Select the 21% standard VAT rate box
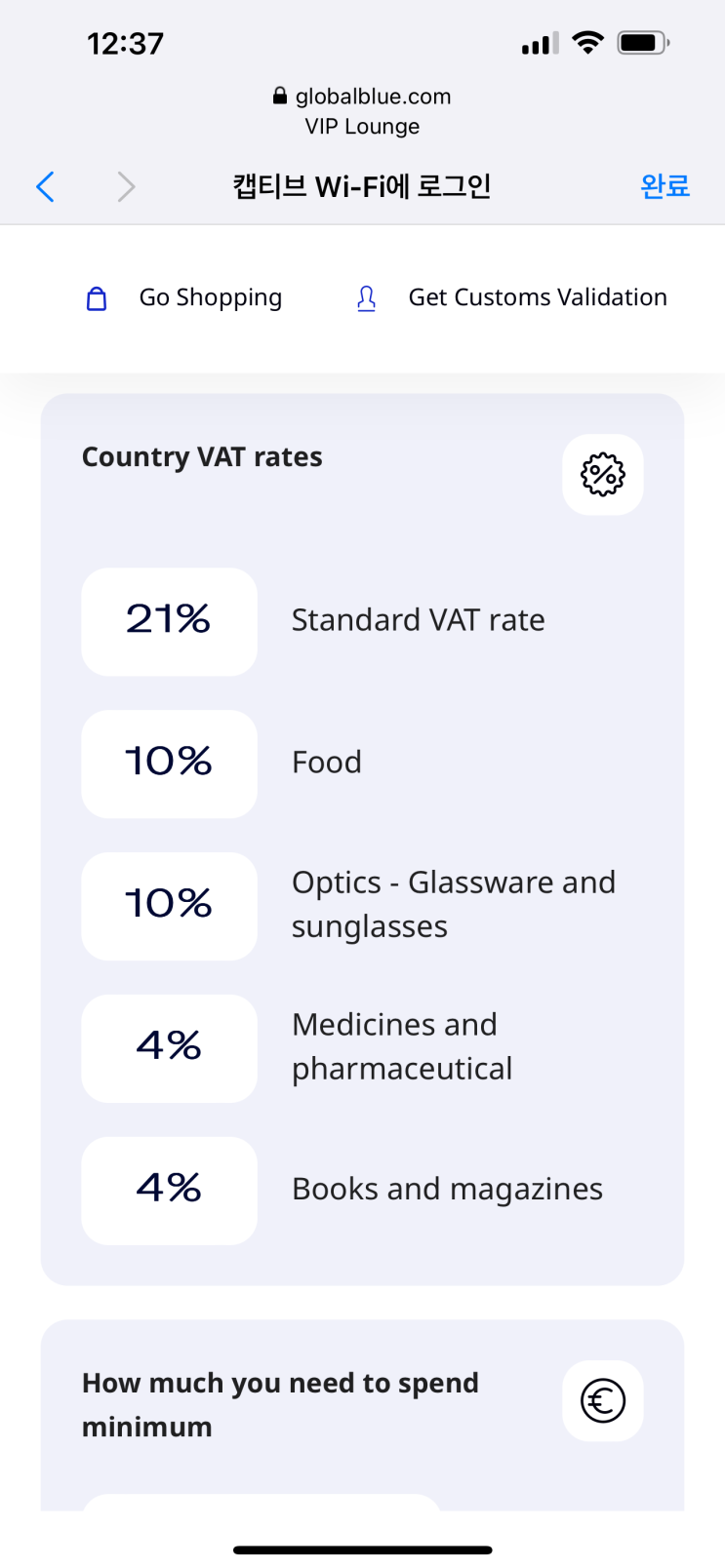Viewport: 725px width, 1568px height. coord(169,621)
